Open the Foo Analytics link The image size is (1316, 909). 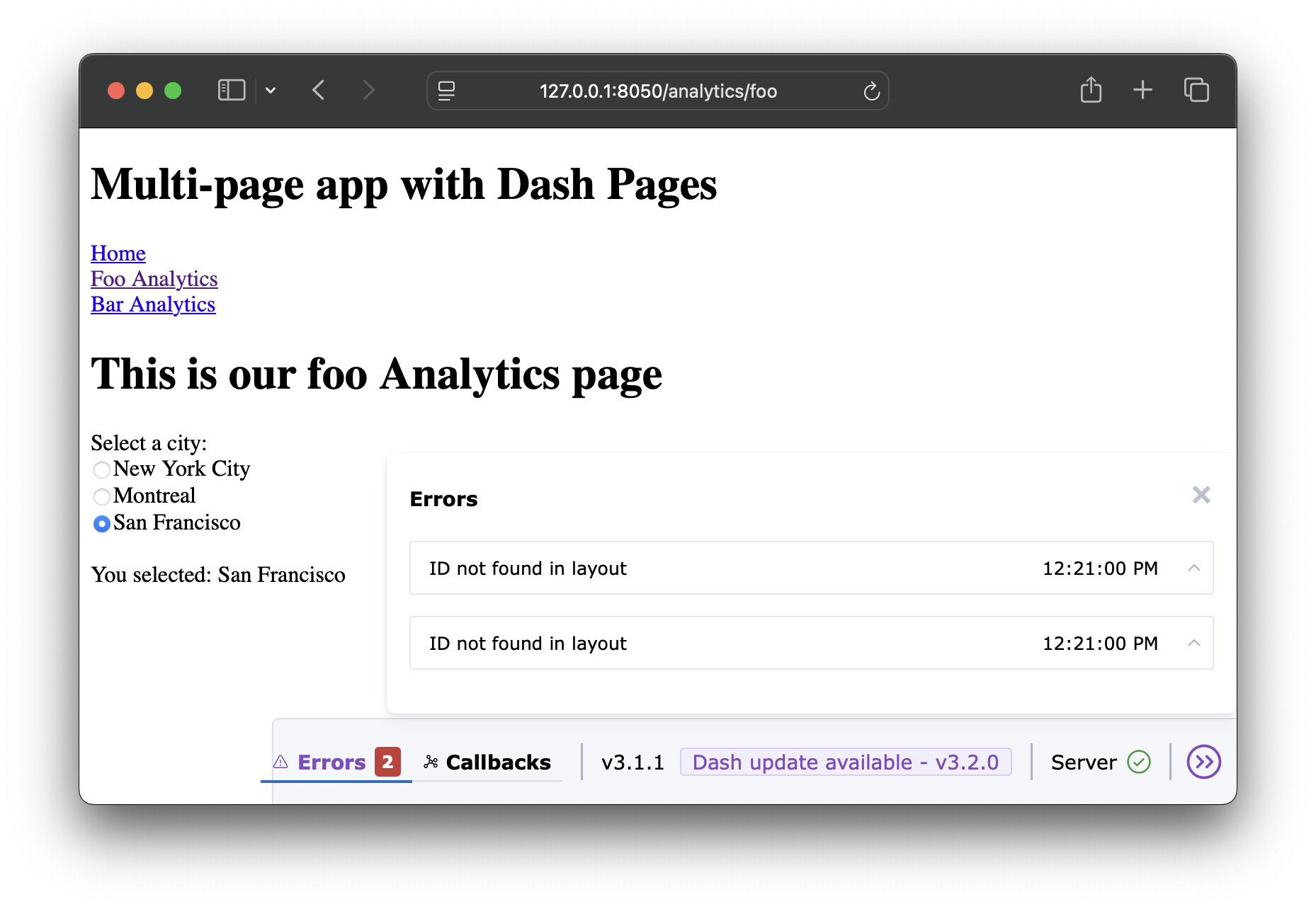pyautogui.click(x=154, y=279)
